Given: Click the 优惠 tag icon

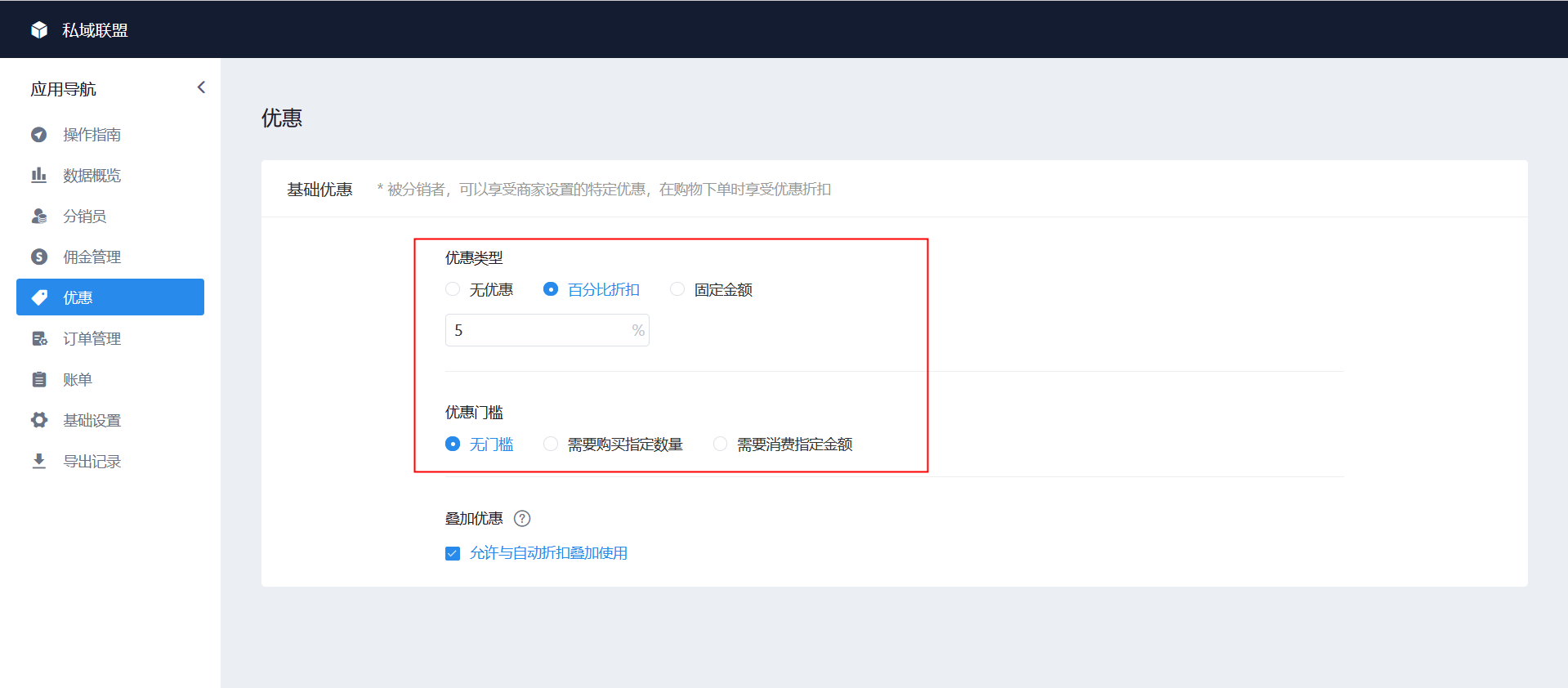Looking at the screenshot, I should 39,297.
